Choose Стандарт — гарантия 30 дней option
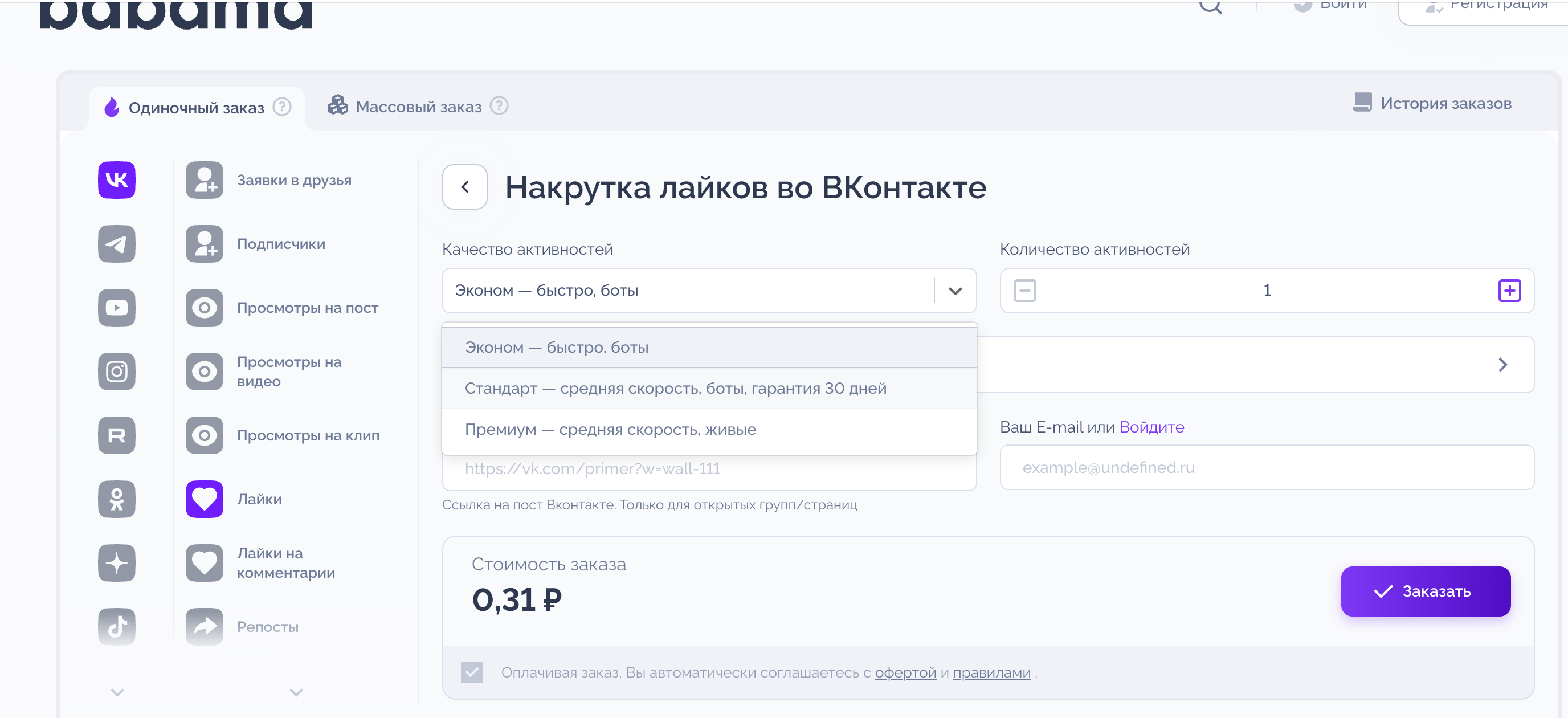The height and width of the screenshot is (718, 1568). 710,389
